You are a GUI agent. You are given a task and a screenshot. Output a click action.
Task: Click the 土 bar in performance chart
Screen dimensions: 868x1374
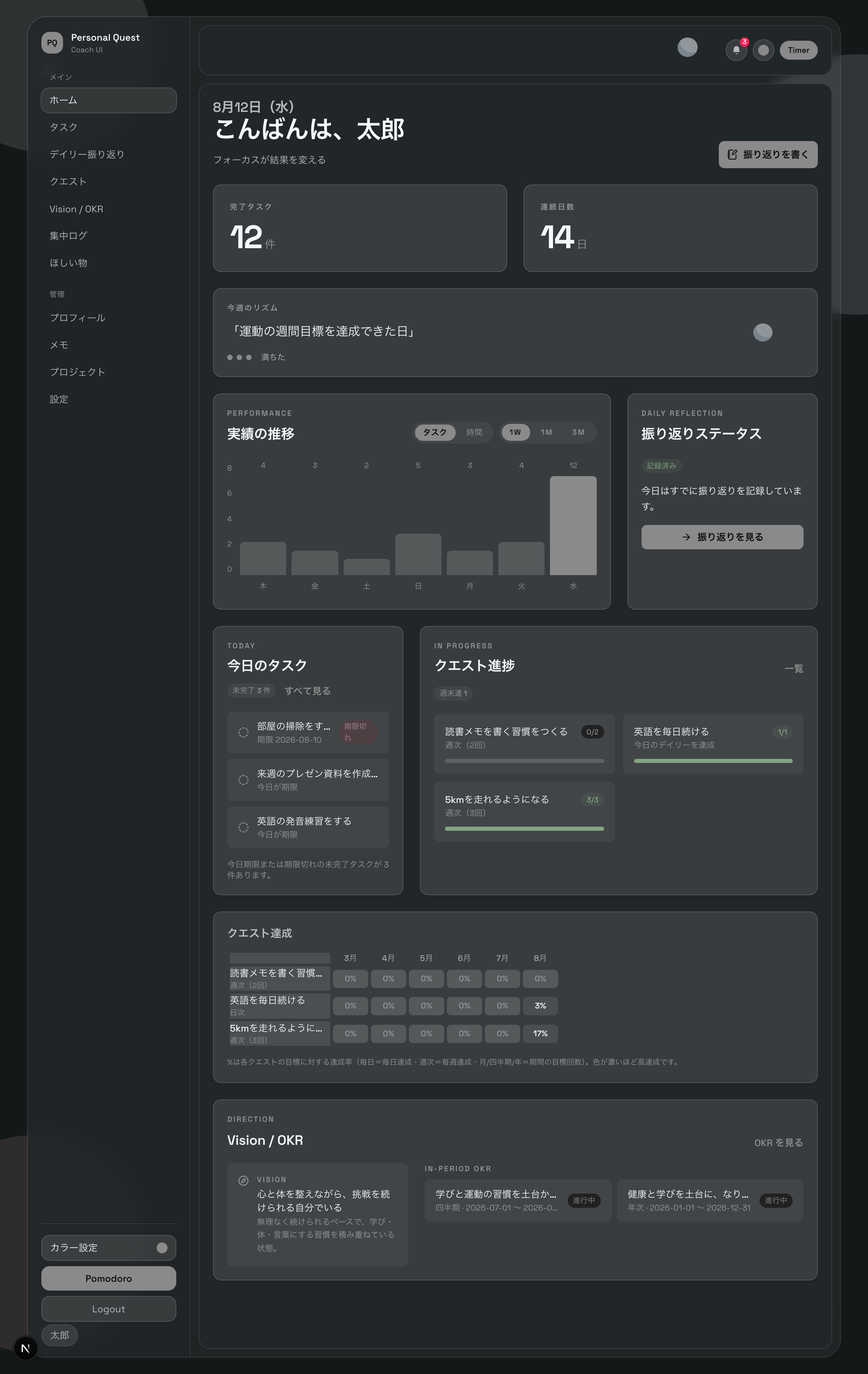pos(367,567)
